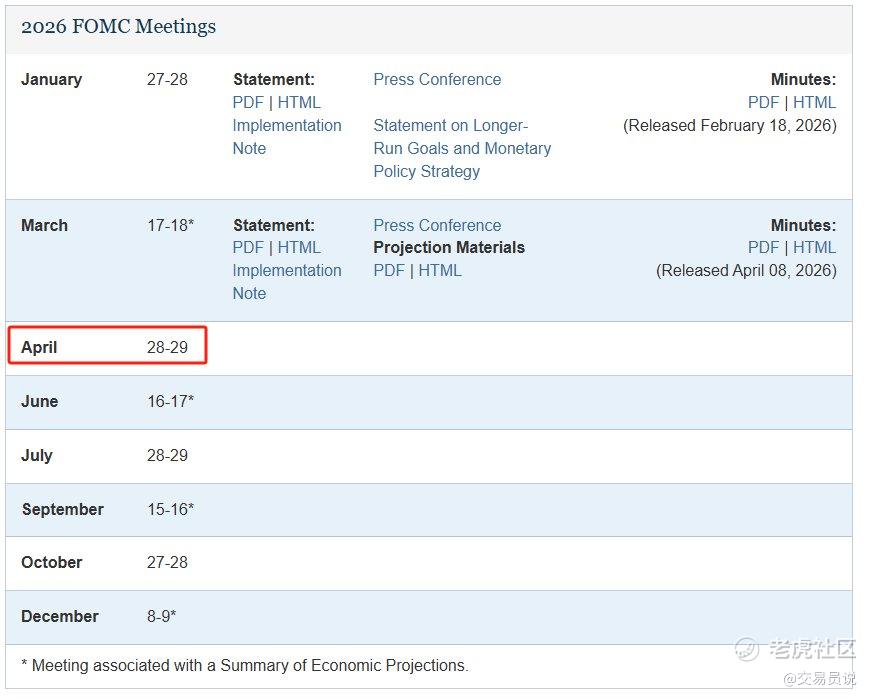Open January statement PDF link
Image resolution: width=873 pixels, height=699 pixels.
pyautogui.click(x=248, y=102)
